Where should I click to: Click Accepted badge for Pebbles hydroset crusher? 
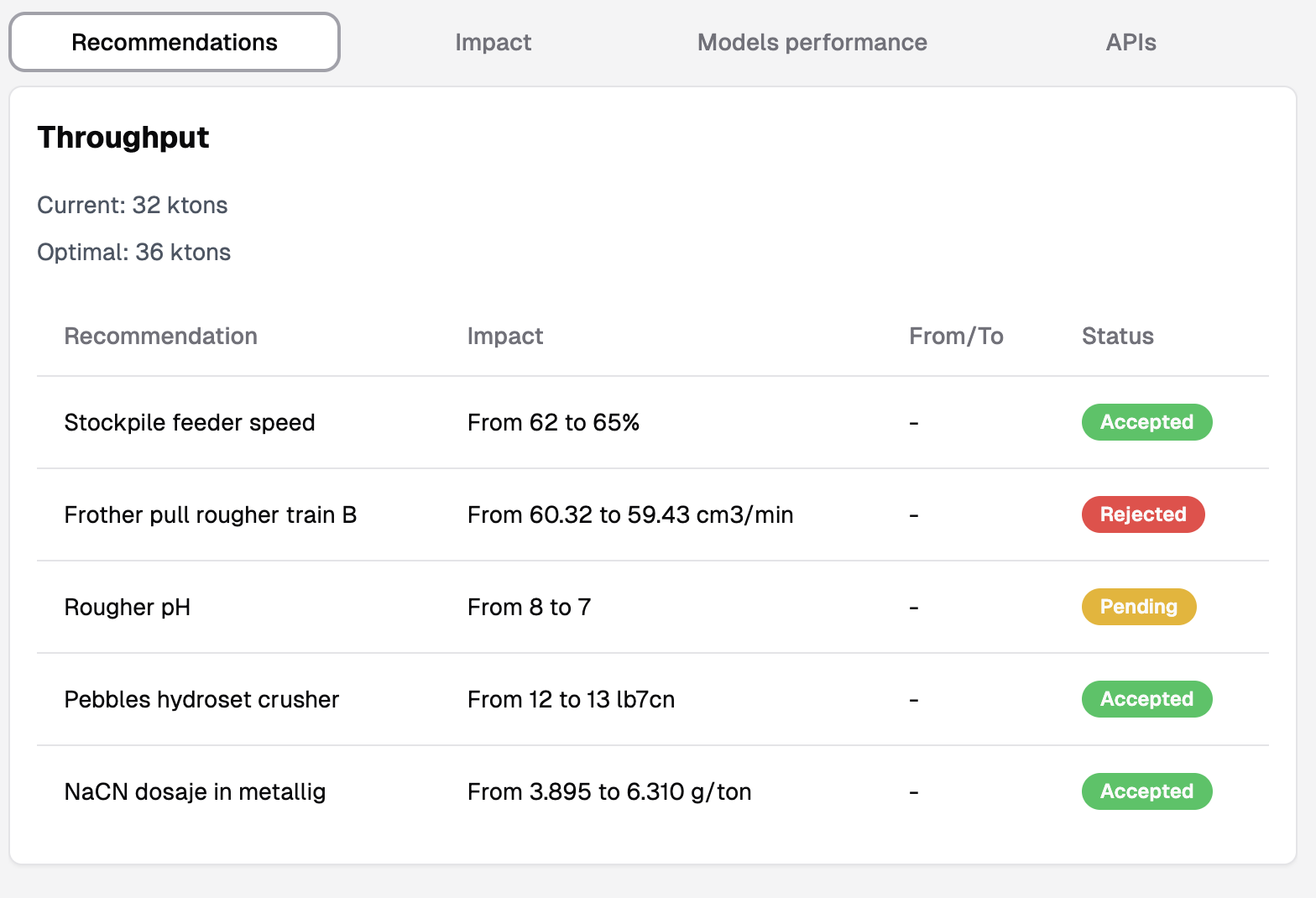(x=1146, y=699)
